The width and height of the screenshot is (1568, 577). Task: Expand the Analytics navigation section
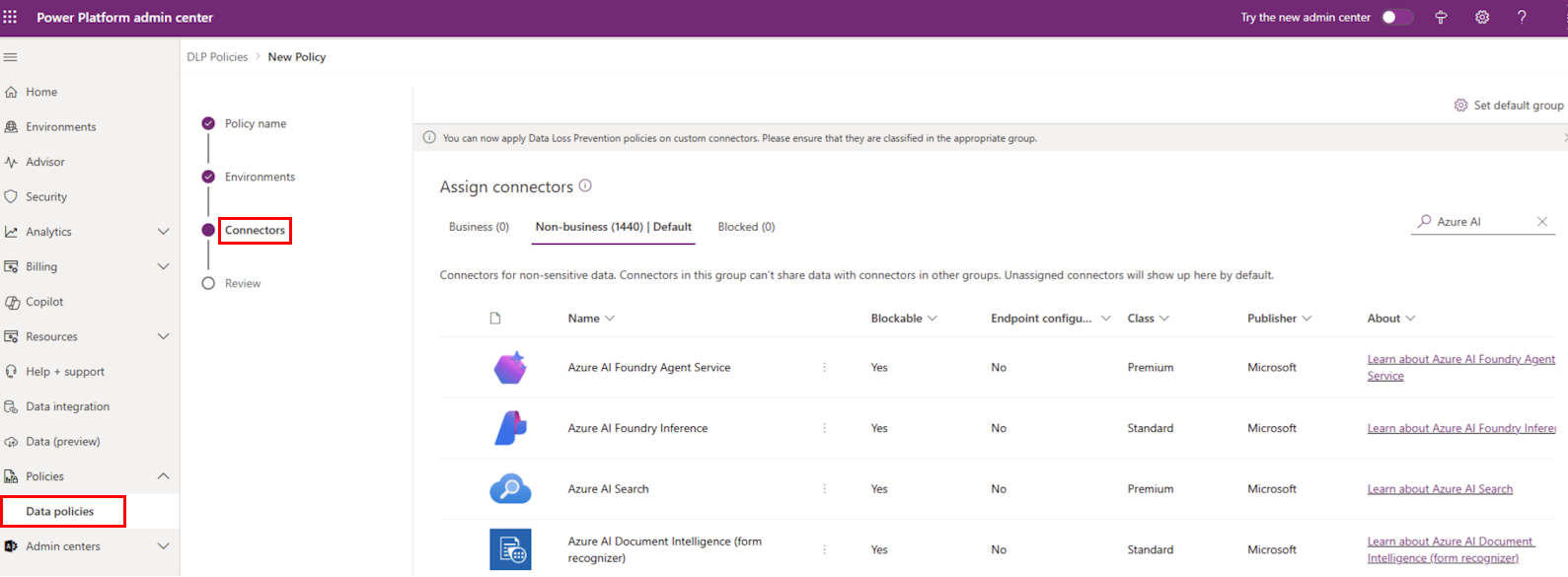pos(164,232)
